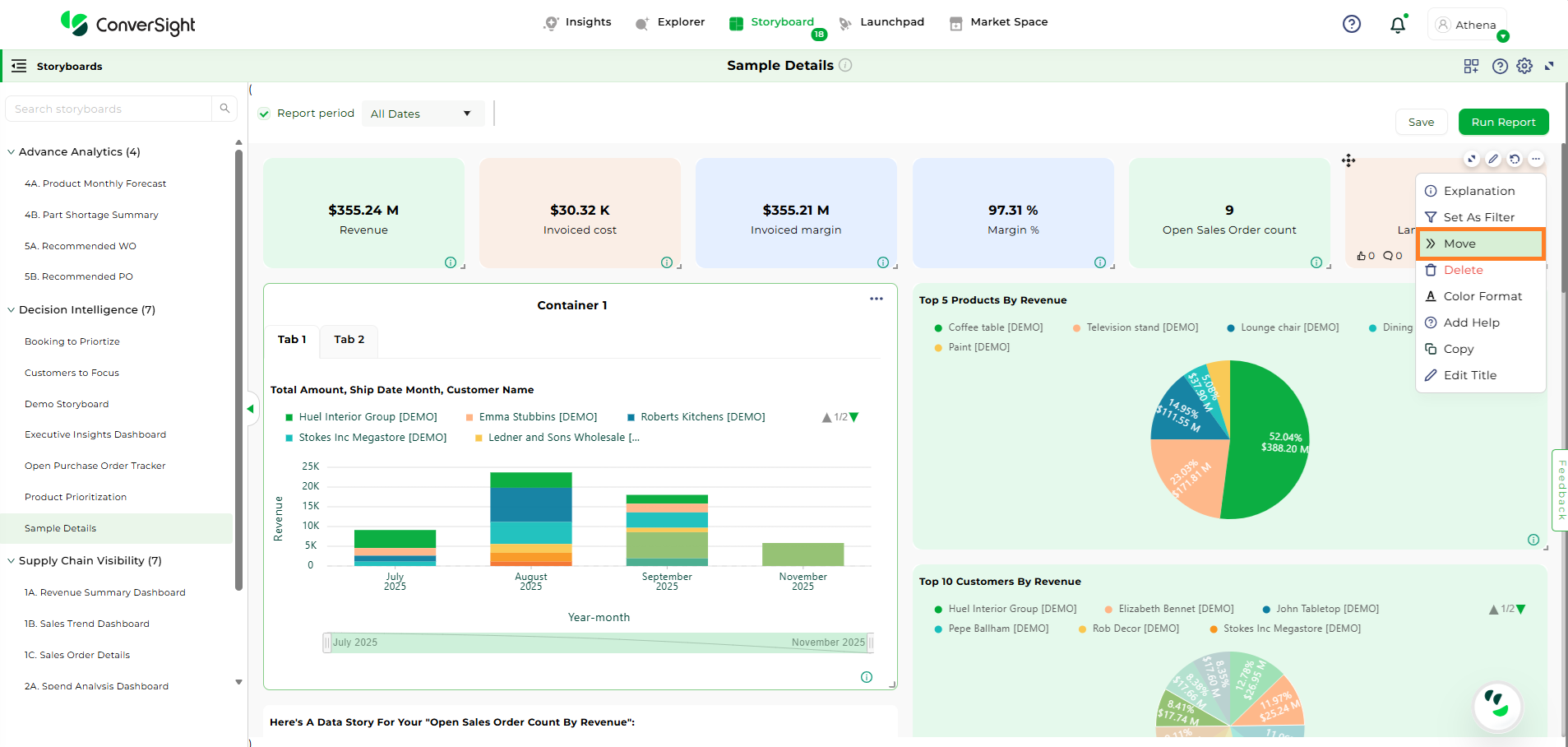Collapse the Supply Chain Visibility group

12,561
